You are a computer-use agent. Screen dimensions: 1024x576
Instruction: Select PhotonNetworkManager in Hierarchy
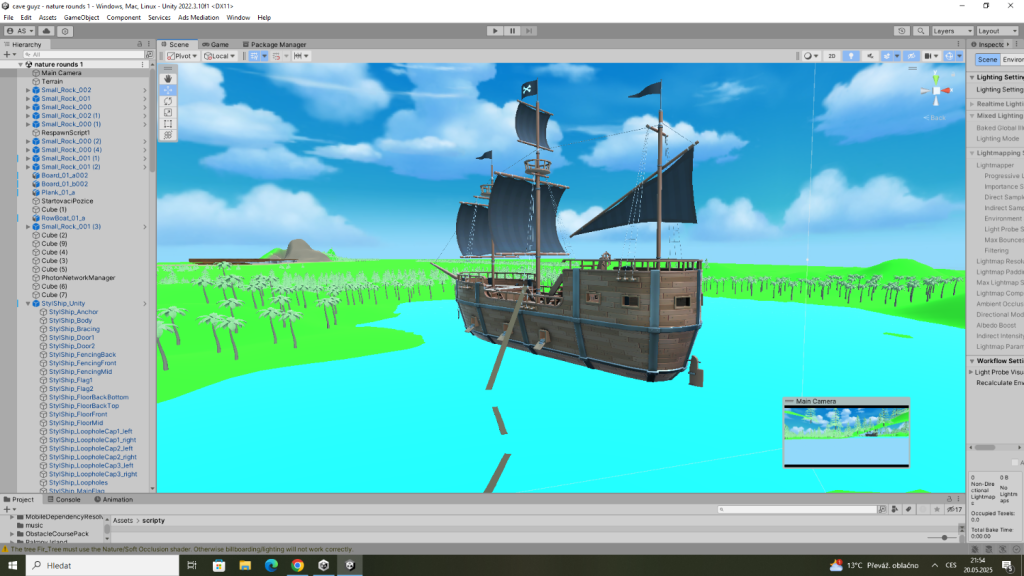tap(78, 278)
